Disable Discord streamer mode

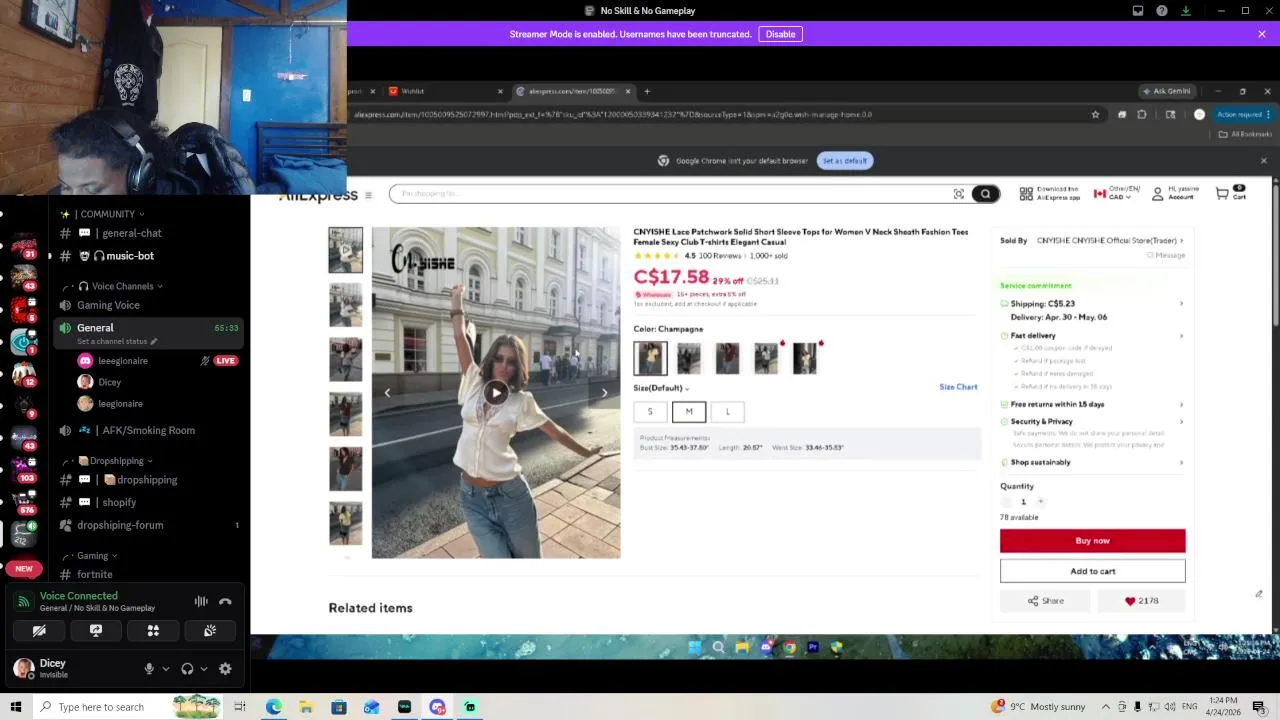[x=781, y=34]
